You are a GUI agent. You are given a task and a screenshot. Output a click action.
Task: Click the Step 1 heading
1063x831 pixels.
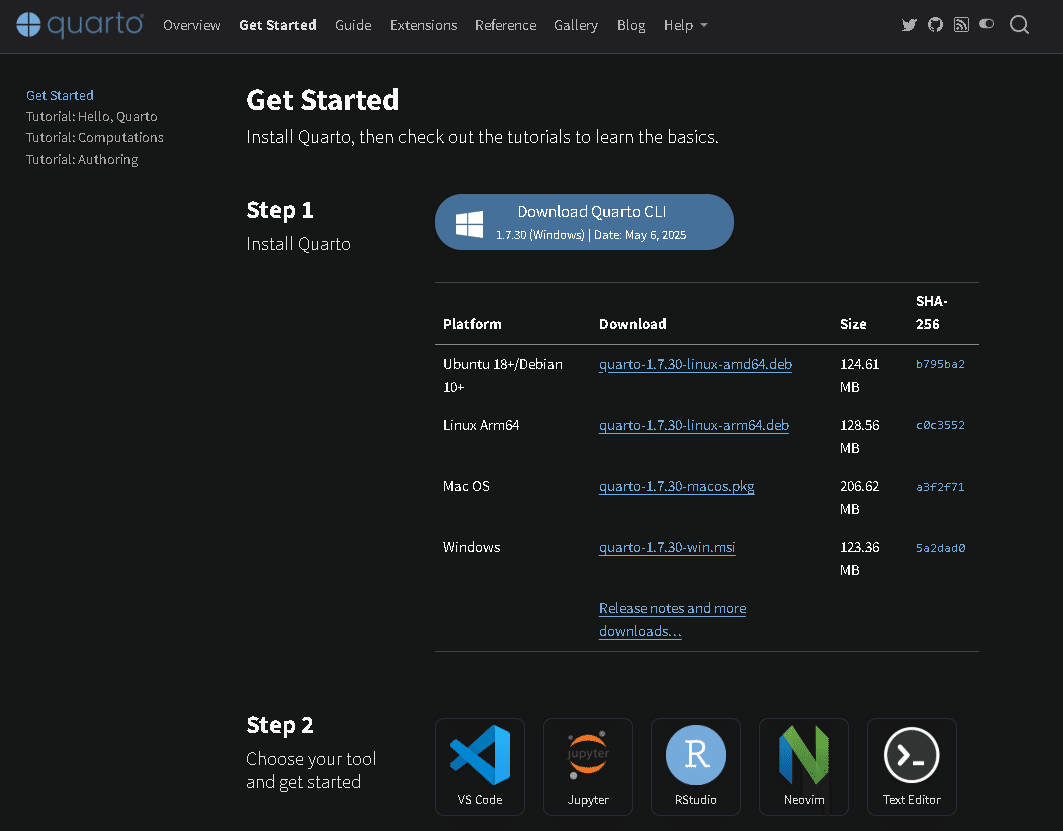point(280,210)
